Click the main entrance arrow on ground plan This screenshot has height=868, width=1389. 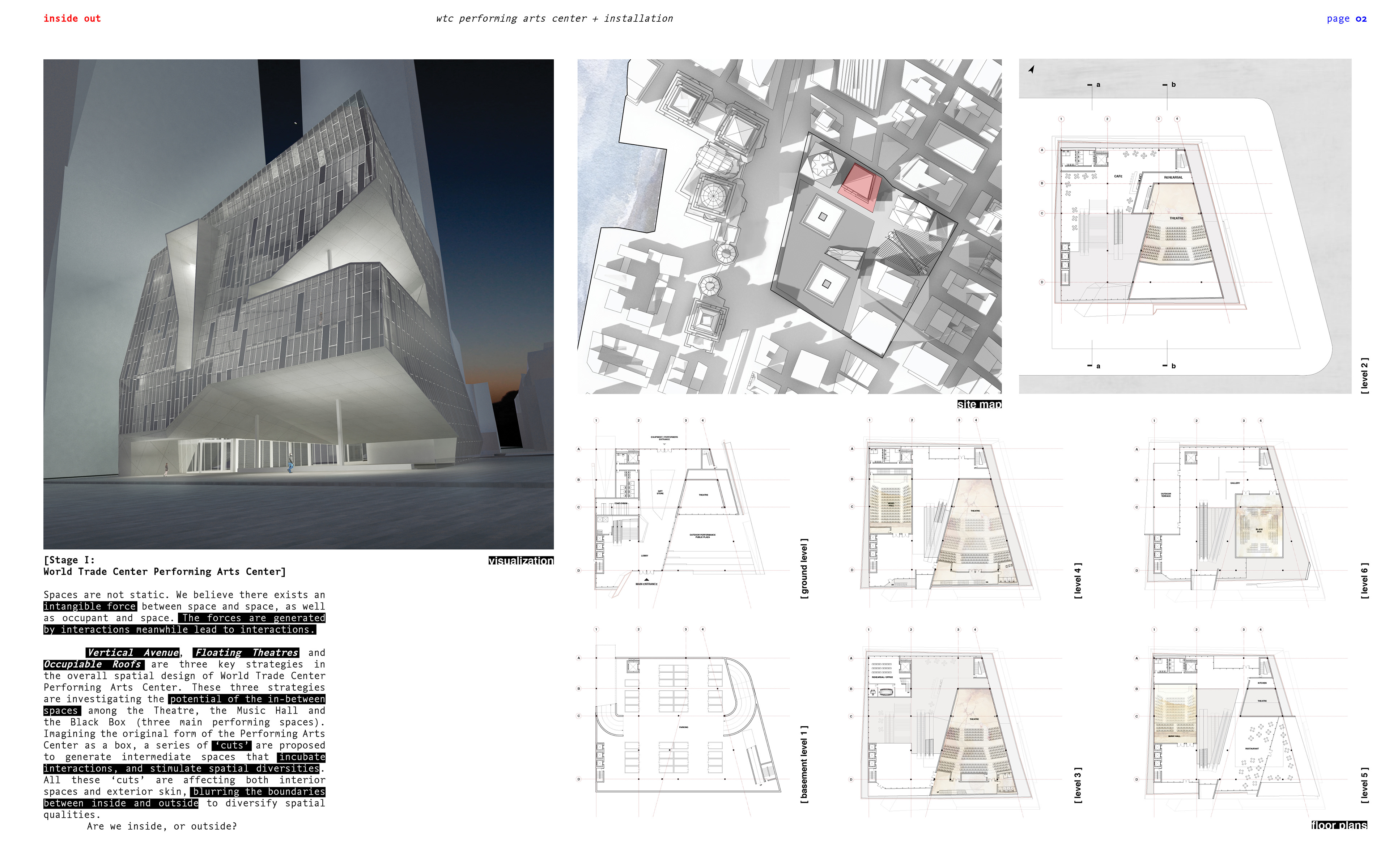646,579
